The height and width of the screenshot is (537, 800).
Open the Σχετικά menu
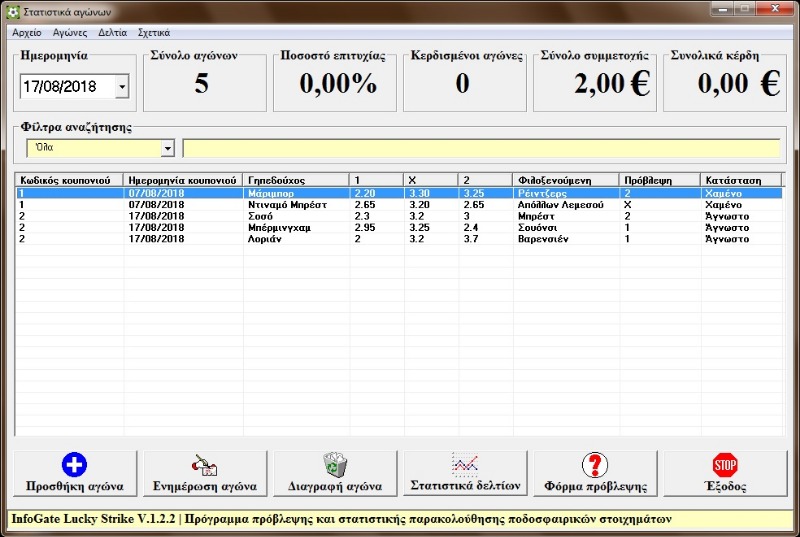point(154,32)
